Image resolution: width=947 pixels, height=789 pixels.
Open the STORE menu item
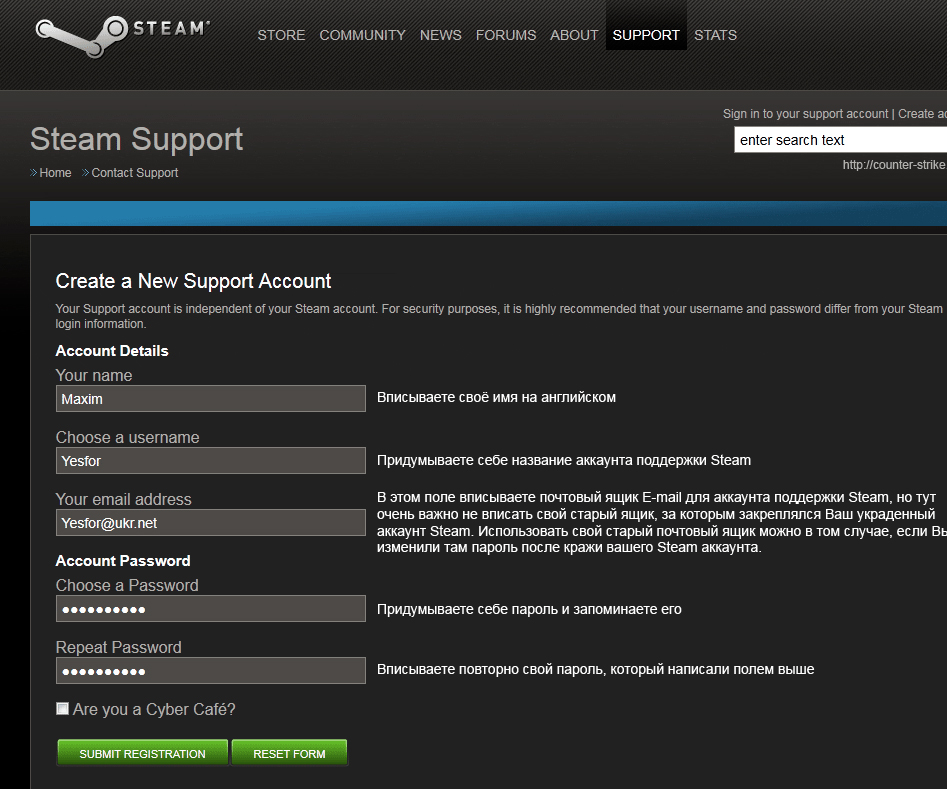point(281,35)
